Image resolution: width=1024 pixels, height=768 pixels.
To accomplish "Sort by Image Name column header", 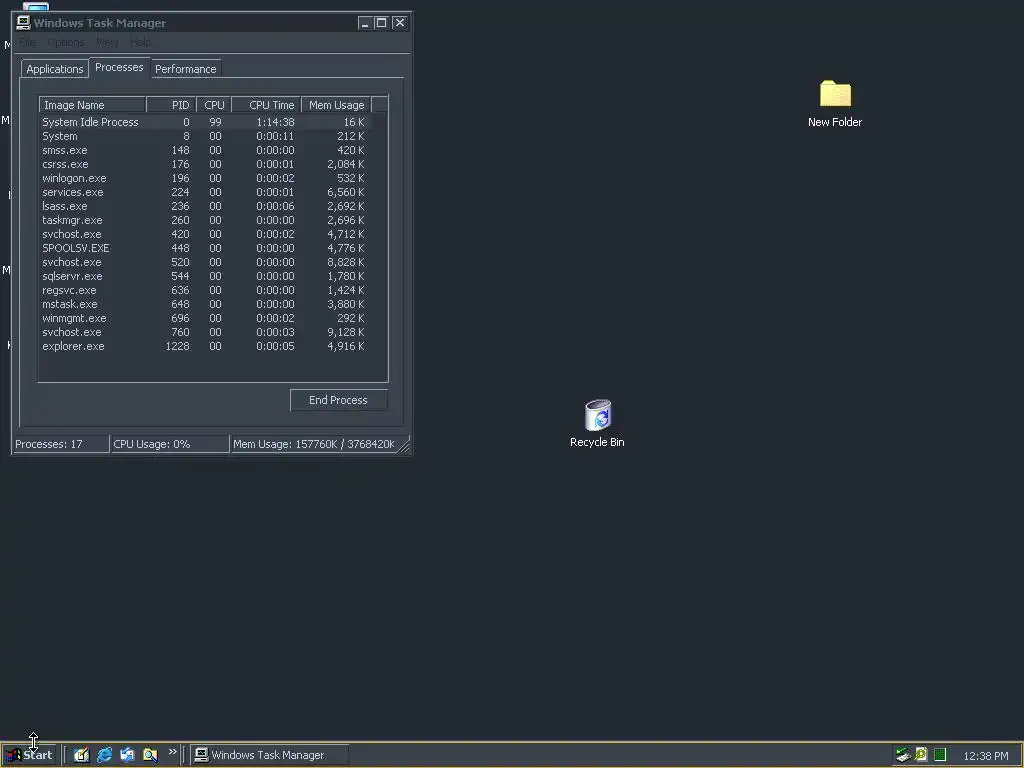I will [92, 105].
